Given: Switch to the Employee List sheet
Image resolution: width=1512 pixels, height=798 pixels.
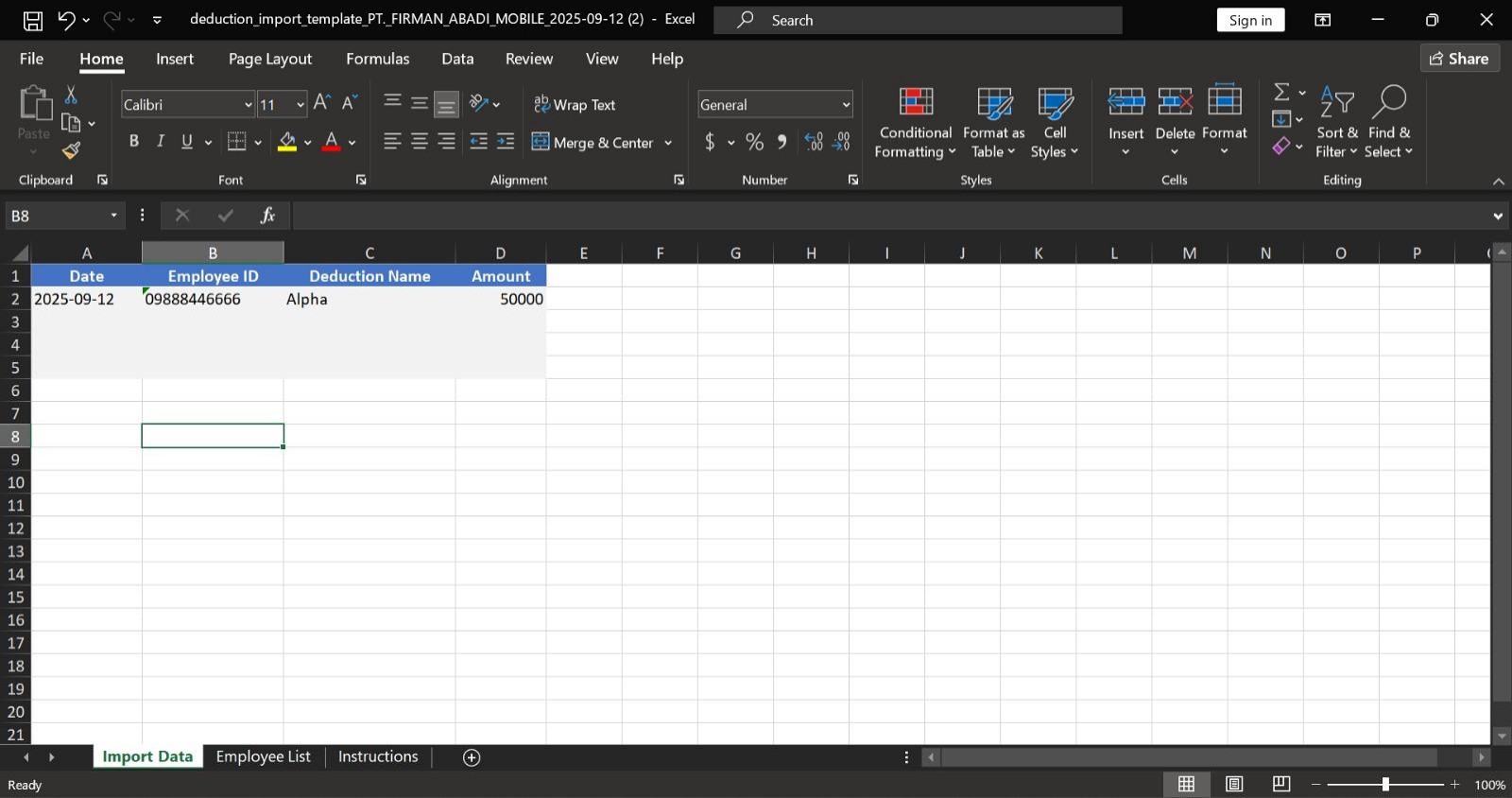Looking at the screenshot, I should (x=263, y=756).
